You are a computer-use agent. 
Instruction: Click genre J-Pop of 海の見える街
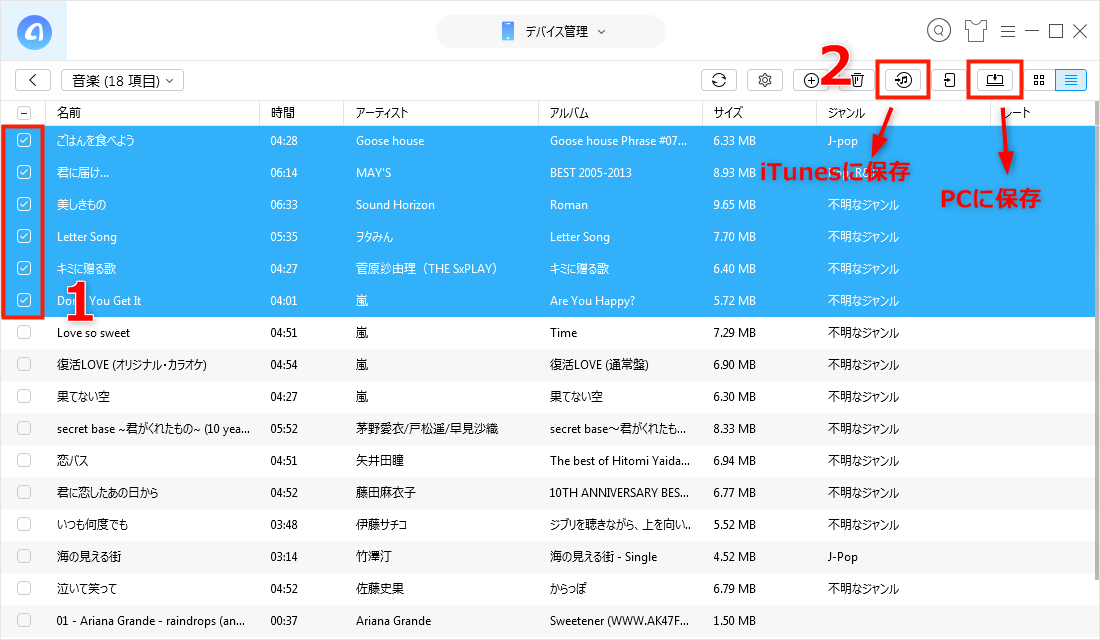[843, 556]
